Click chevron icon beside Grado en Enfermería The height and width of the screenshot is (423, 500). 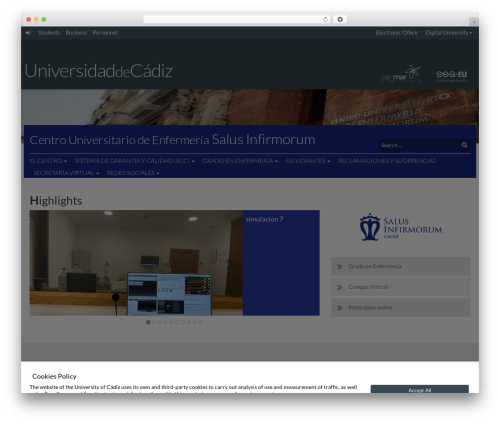(339, 267)
